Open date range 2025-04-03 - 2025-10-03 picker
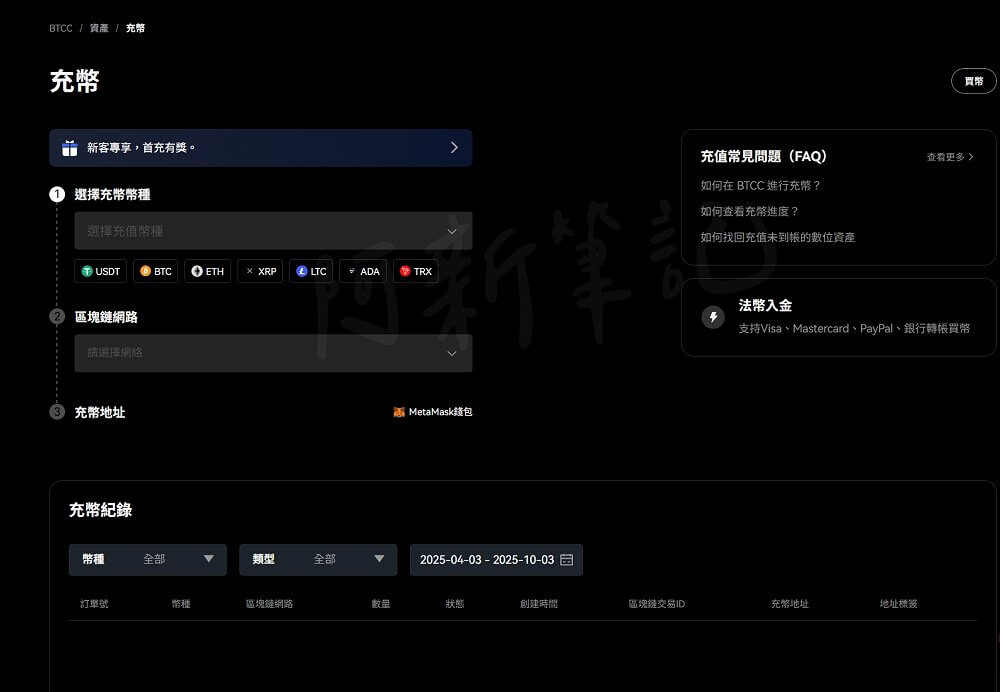This screenshot has width=1000, height=692. coord(496,559)
